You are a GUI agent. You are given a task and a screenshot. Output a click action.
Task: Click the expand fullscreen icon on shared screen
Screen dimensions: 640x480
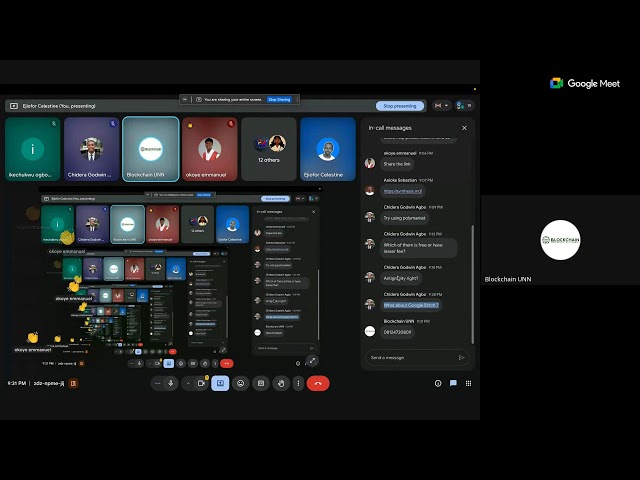[312, 360]
